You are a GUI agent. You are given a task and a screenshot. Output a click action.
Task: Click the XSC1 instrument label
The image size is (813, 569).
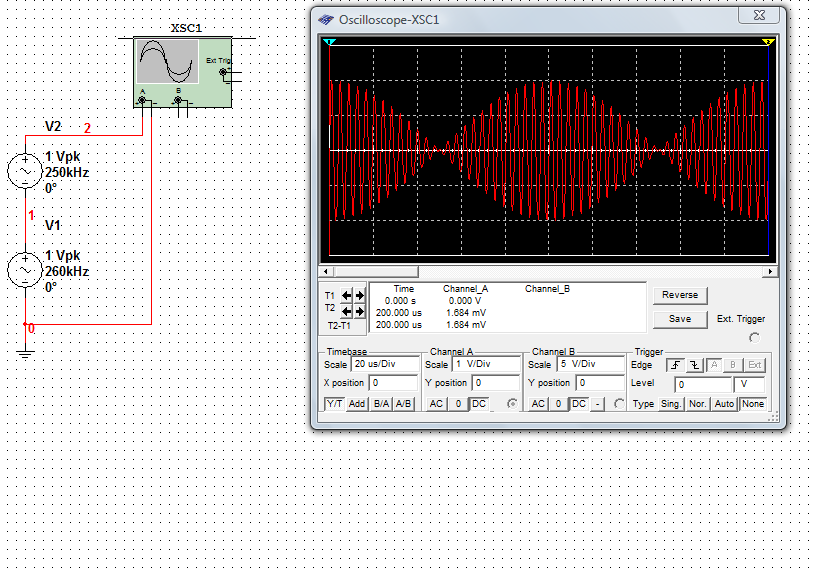(186, 28)
